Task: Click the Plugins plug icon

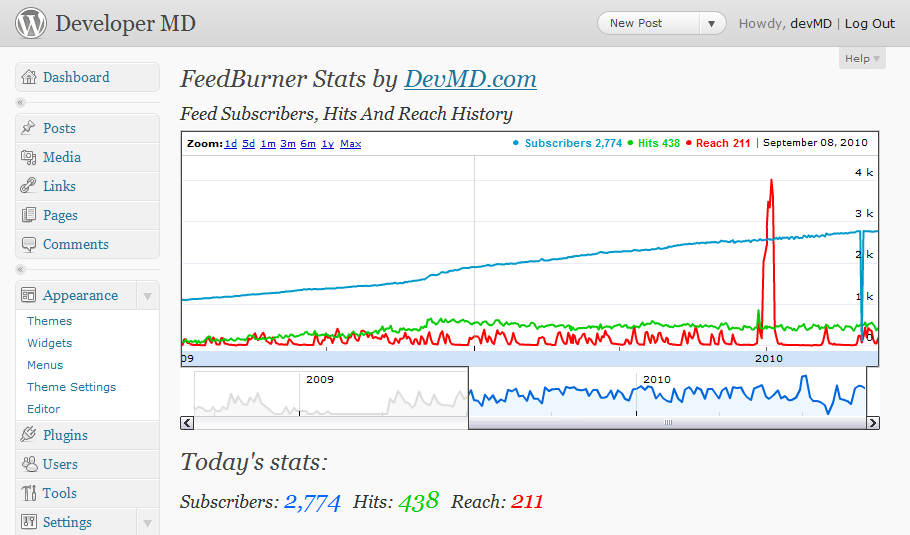Action: [x=28, y=434]
